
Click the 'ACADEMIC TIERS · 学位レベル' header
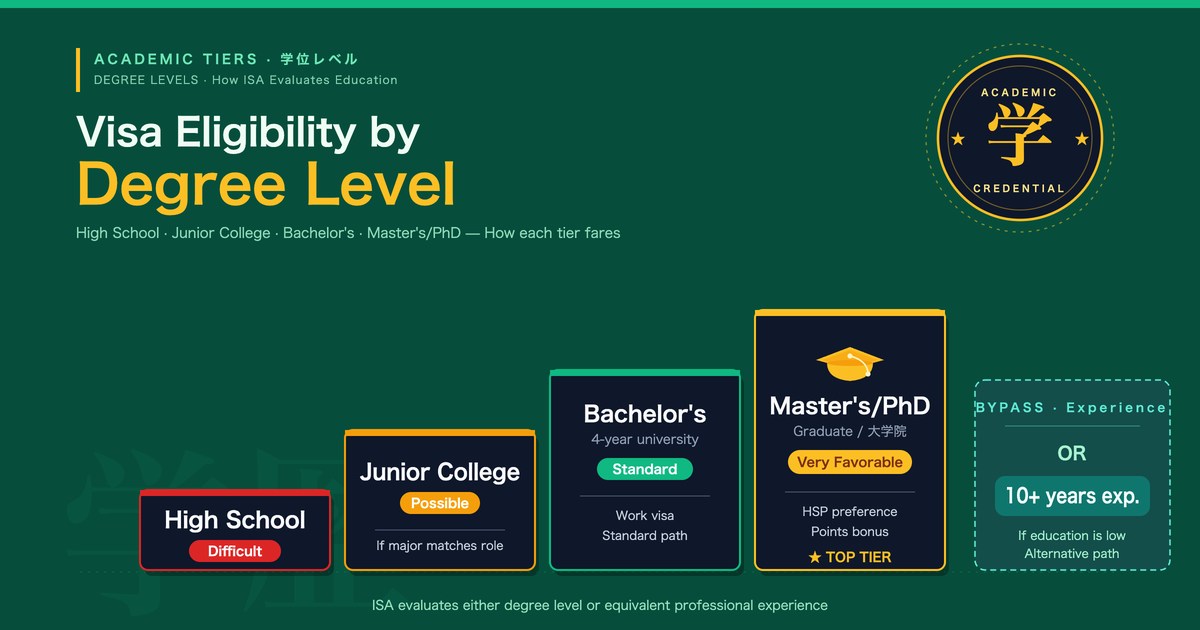click(x=226, y=59)
